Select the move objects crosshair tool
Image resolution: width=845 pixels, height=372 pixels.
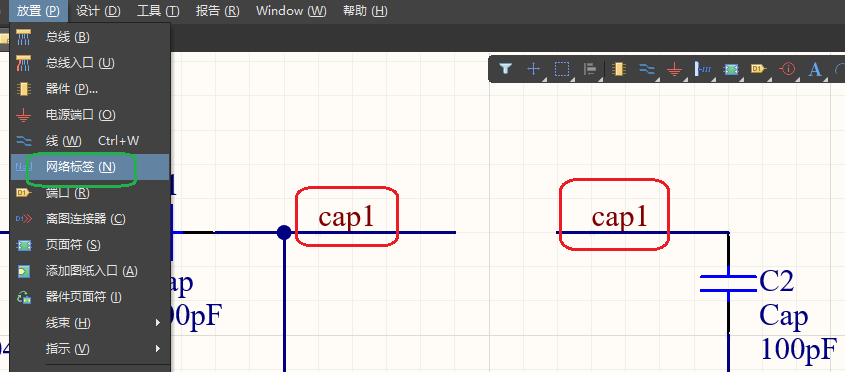click(533, 69)
